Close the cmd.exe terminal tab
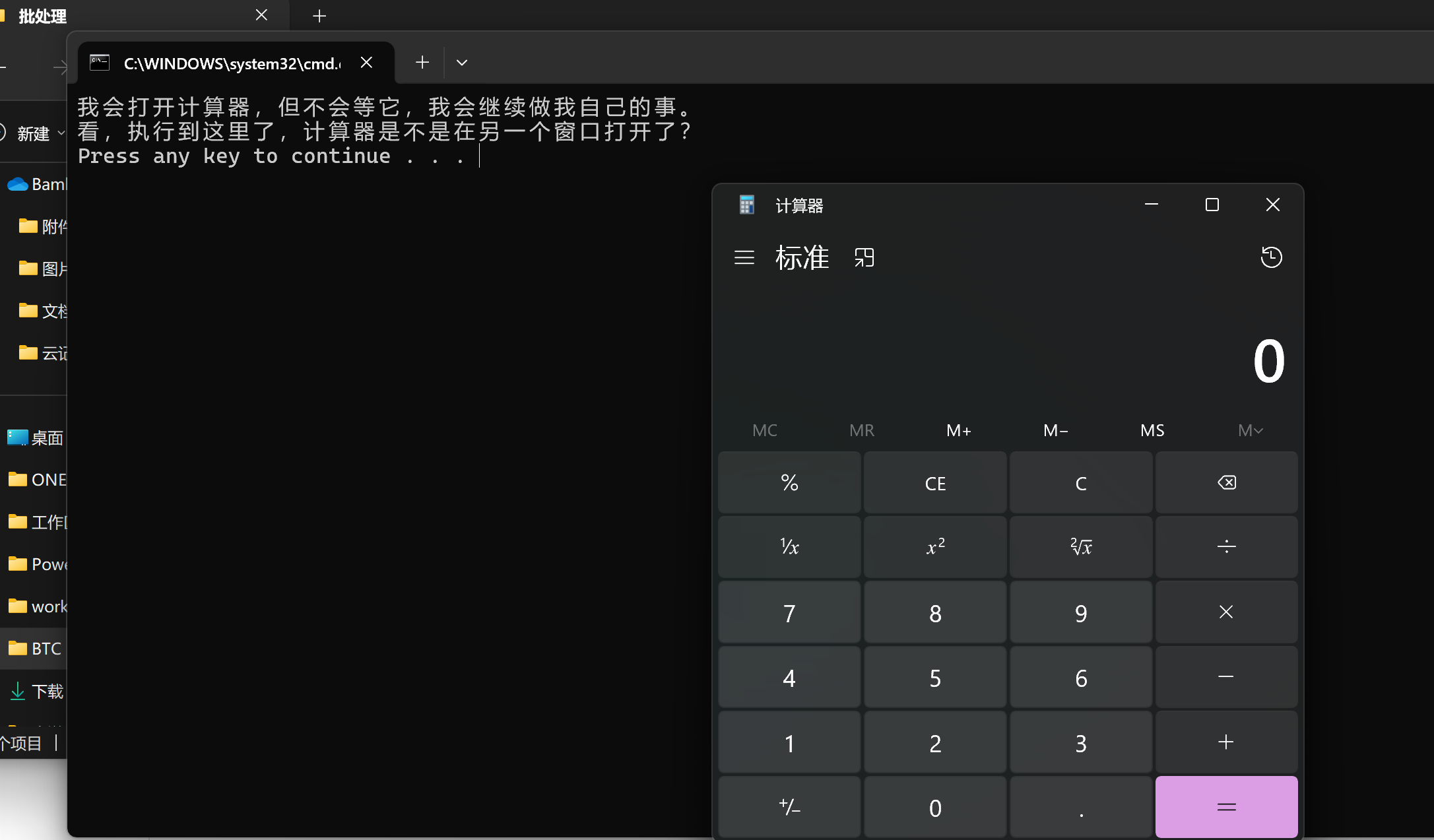Viewport: 1434px width, 840px height. tap(367, 63)
